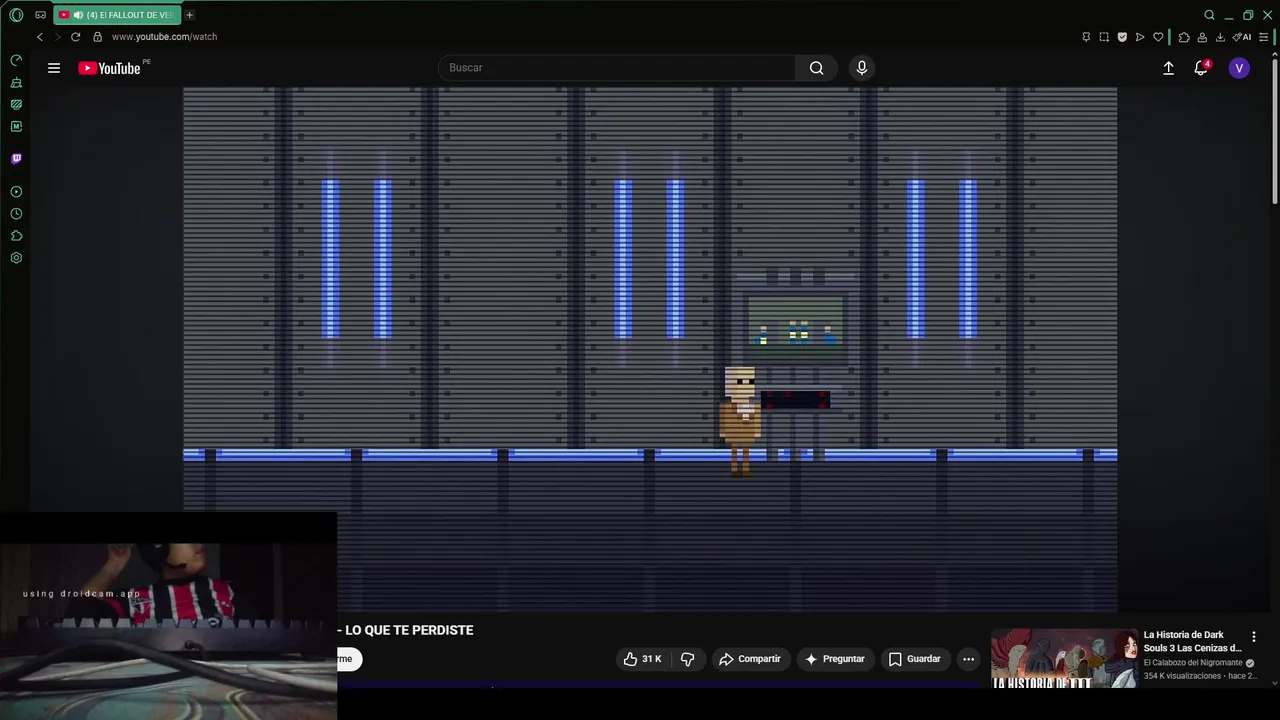The height and width of the screenshot is (720, 1280).
Task: Open GX Control speedometer in sidebar
Action: pos(16,60)
